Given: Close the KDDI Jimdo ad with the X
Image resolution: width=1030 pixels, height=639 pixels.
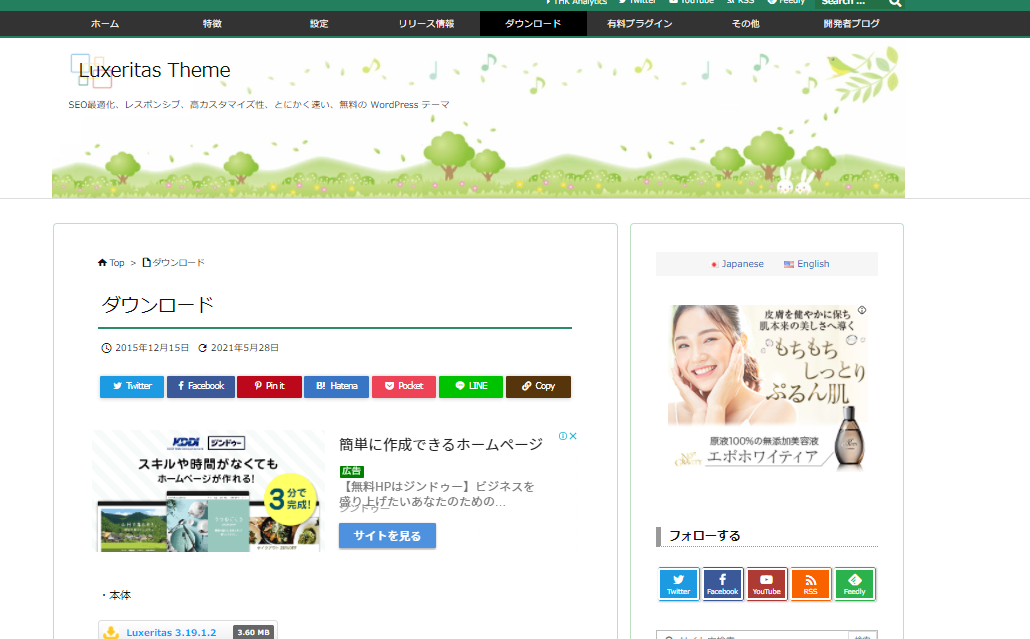Looking at the screenshot, I should pos(573,436).
